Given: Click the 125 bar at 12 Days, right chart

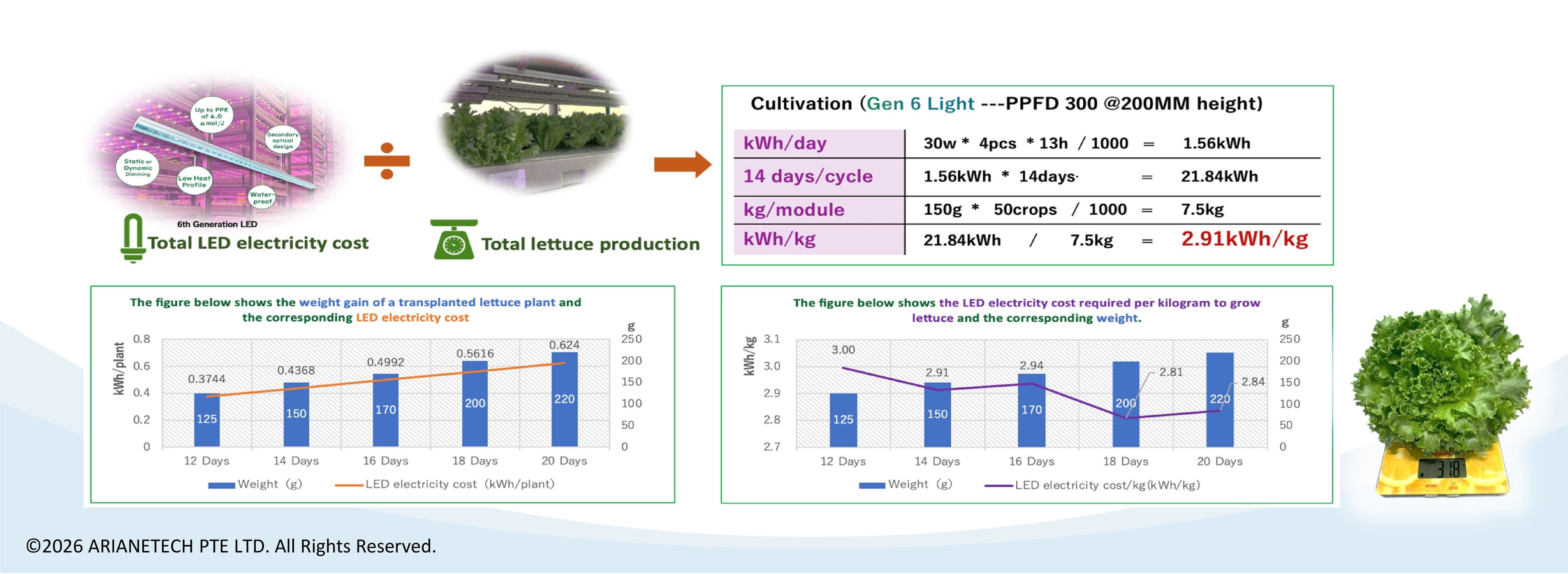Looking at the screenshot, I should click(x=843, y=420).
